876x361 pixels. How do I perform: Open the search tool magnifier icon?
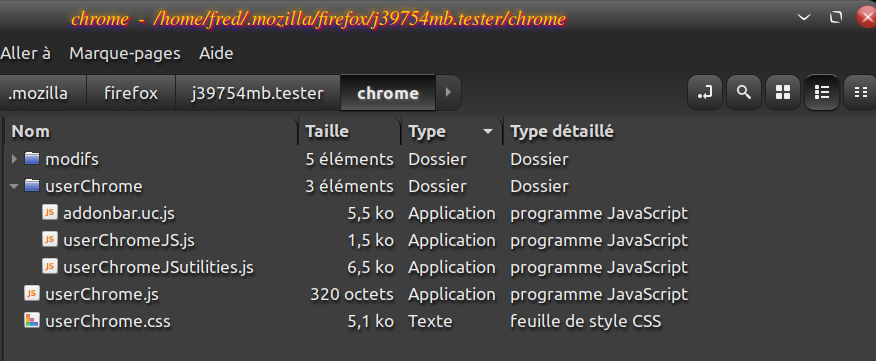744,93
